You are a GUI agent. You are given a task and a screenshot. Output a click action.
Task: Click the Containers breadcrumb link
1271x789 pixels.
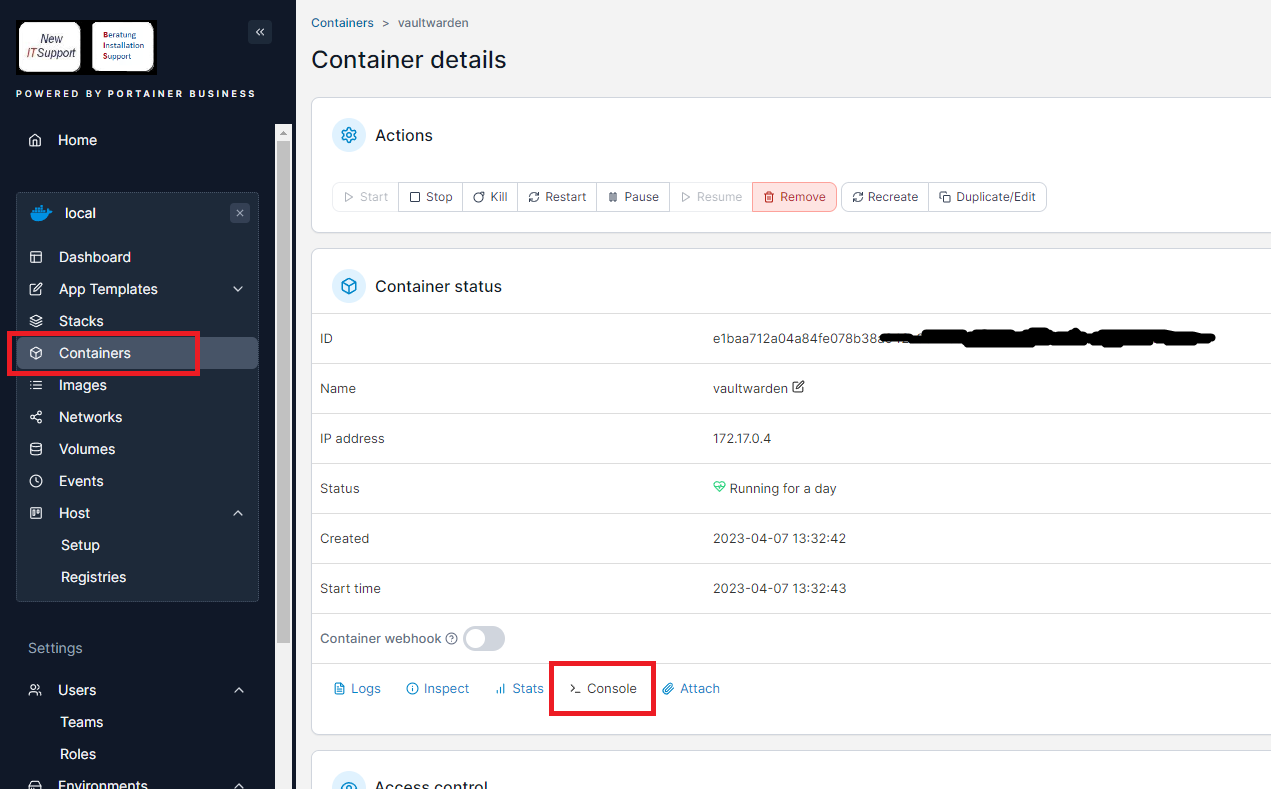pos(342,22)
